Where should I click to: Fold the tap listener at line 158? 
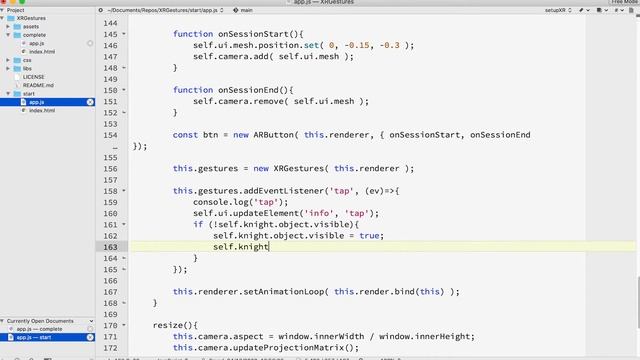(x=124, y=191)
